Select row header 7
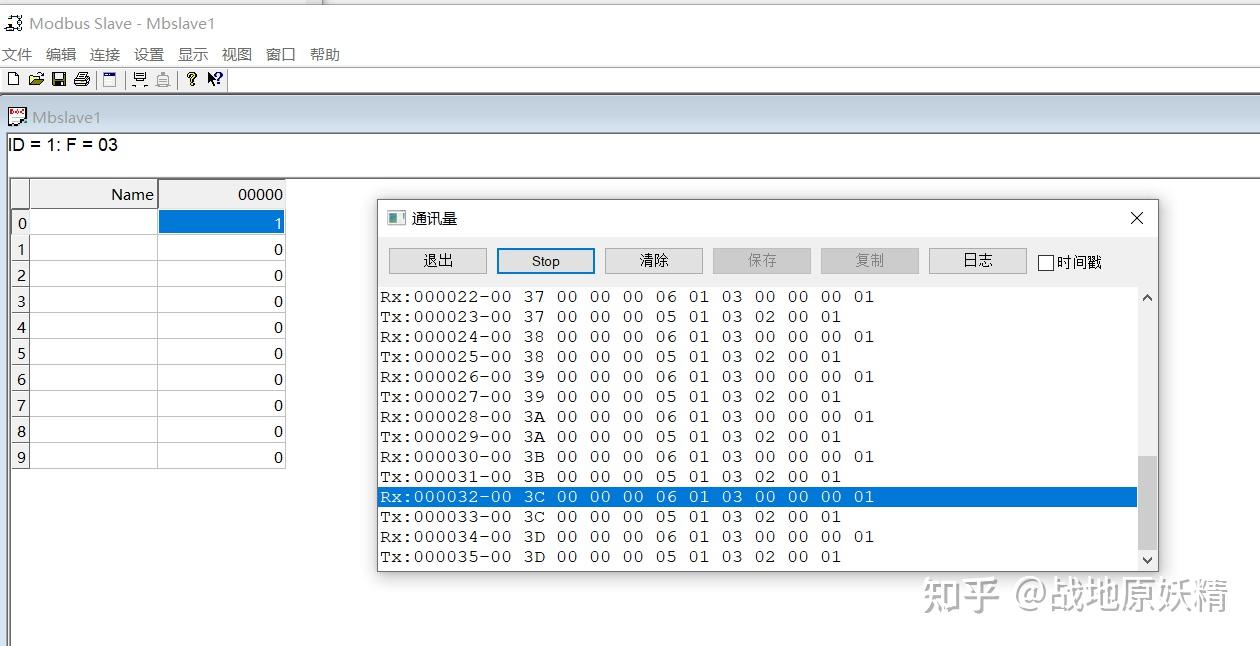This screenshot has height=646, width=1260. (21, 405)
